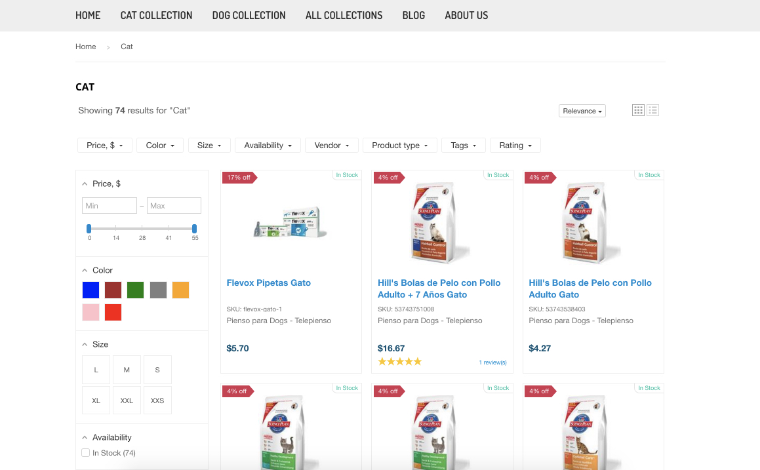Screen dimensions: 760x470
Task: Click the SKU: flevox-gato-1 text
Action: tap(254, 309)
